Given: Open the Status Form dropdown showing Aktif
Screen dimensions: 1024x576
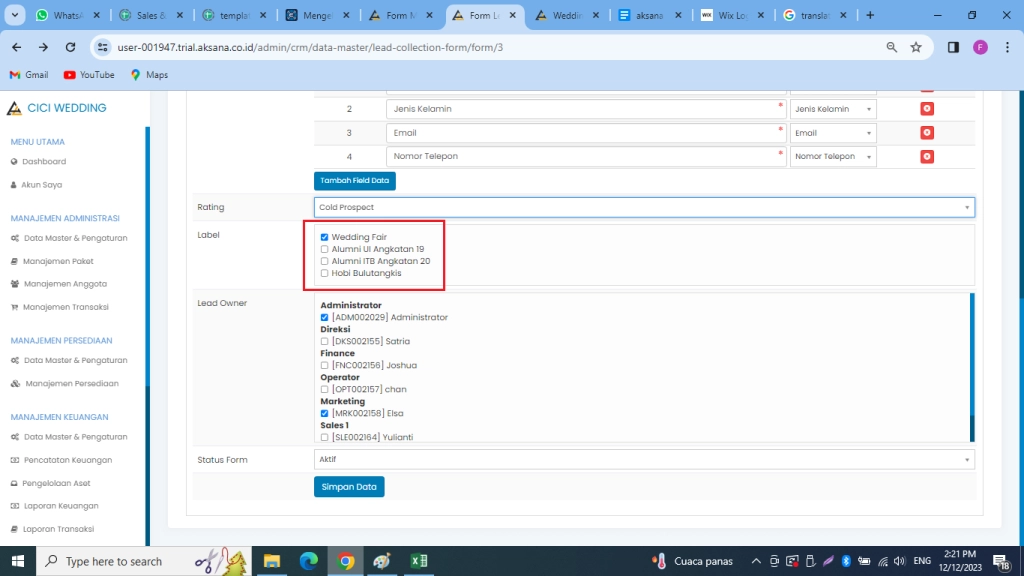Looking at the screenshot, I should coord(643,459).
